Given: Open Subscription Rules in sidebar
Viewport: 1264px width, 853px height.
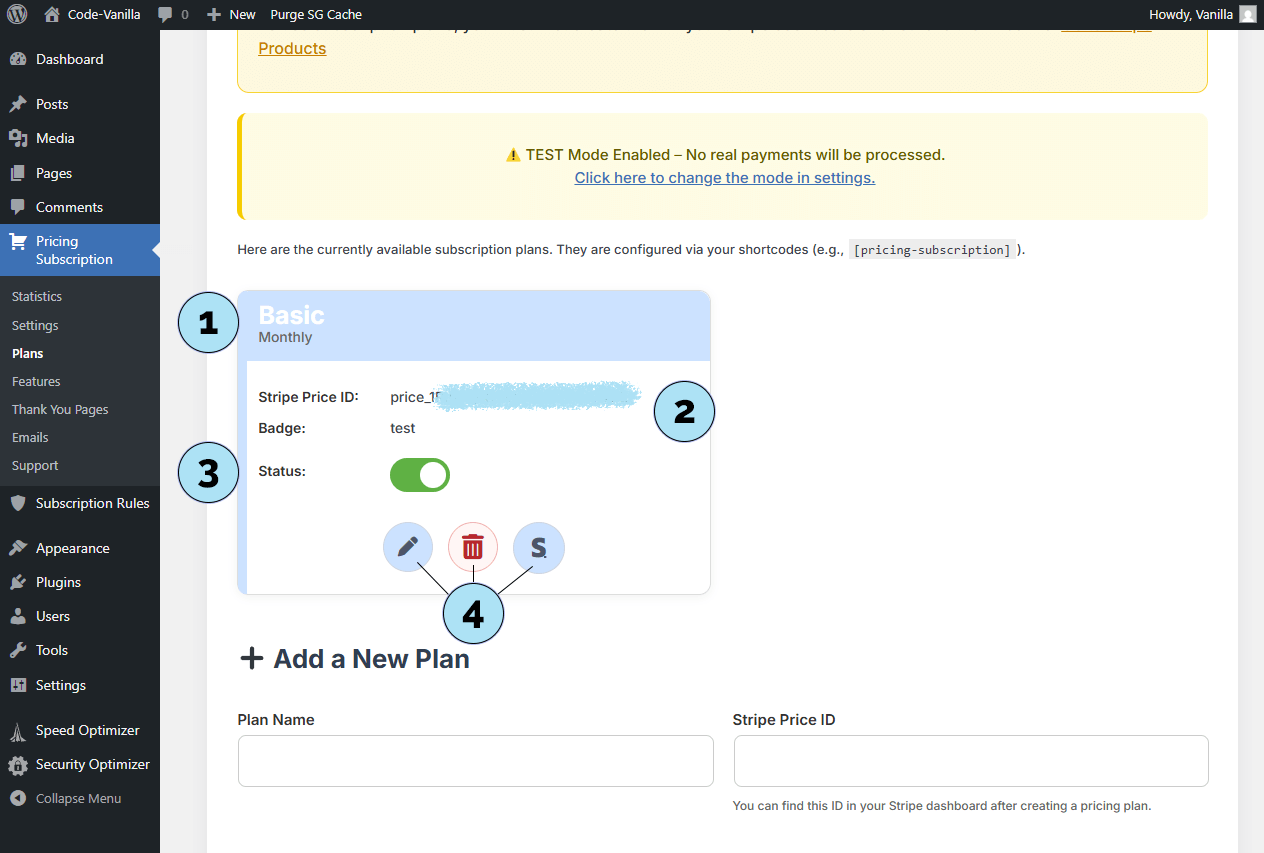Looking at the screenshot, I should [92, 503].
